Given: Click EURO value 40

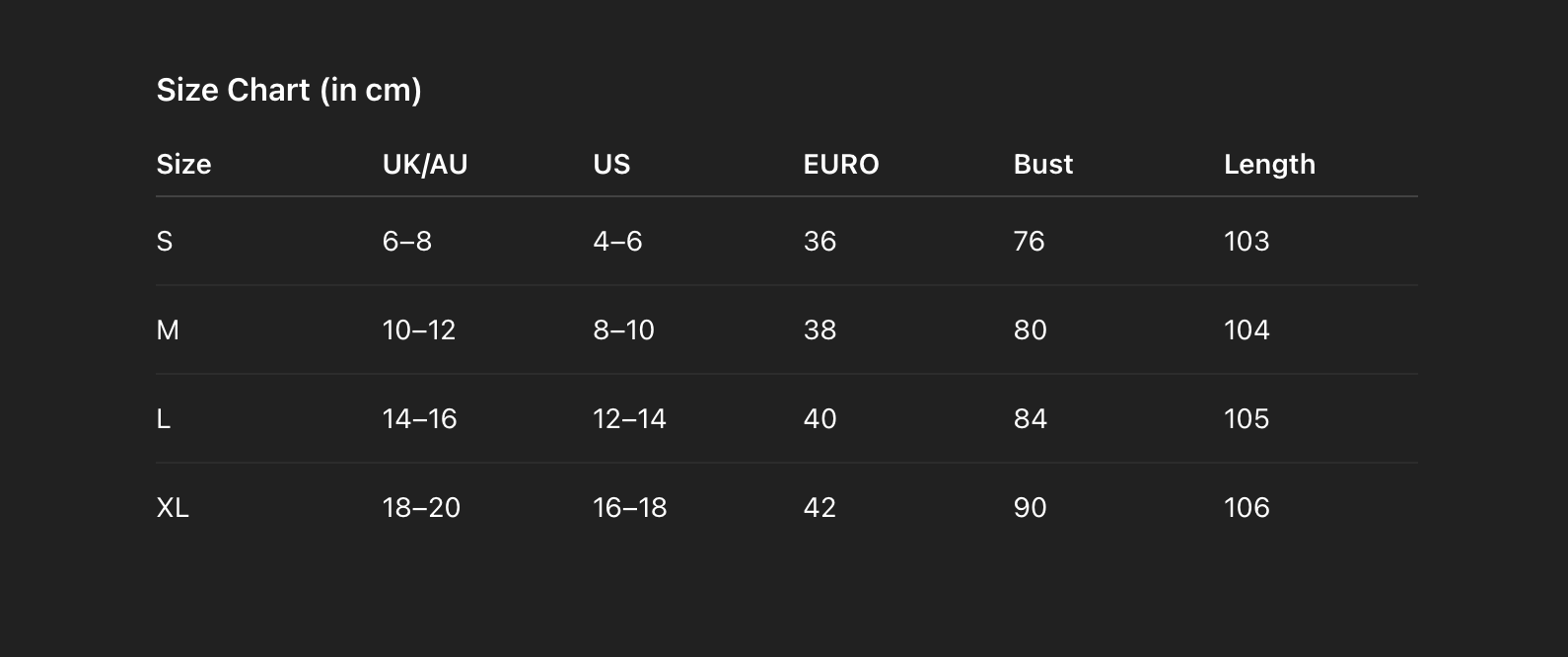Looking at the screenshot, I should coord(820,418).
